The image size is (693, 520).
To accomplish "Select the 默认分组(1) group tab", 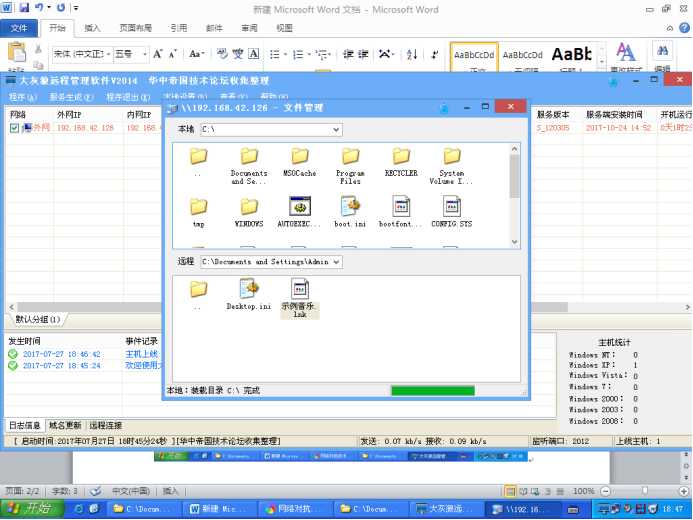I will pos(38,319).
